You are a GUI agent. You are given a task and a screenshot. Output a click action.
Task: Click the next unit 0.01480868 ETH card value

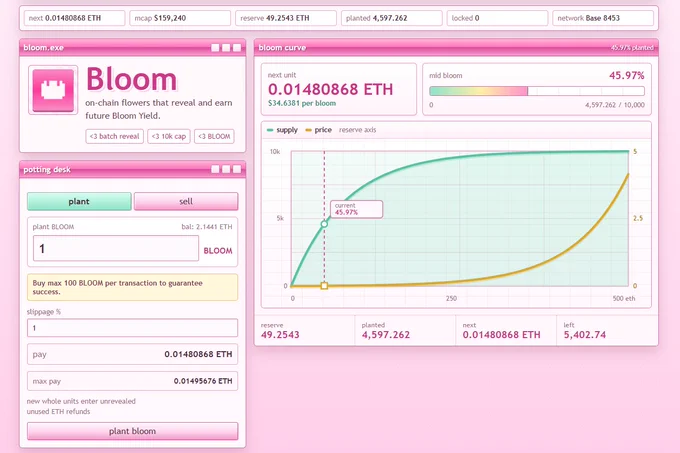[330, 89]
